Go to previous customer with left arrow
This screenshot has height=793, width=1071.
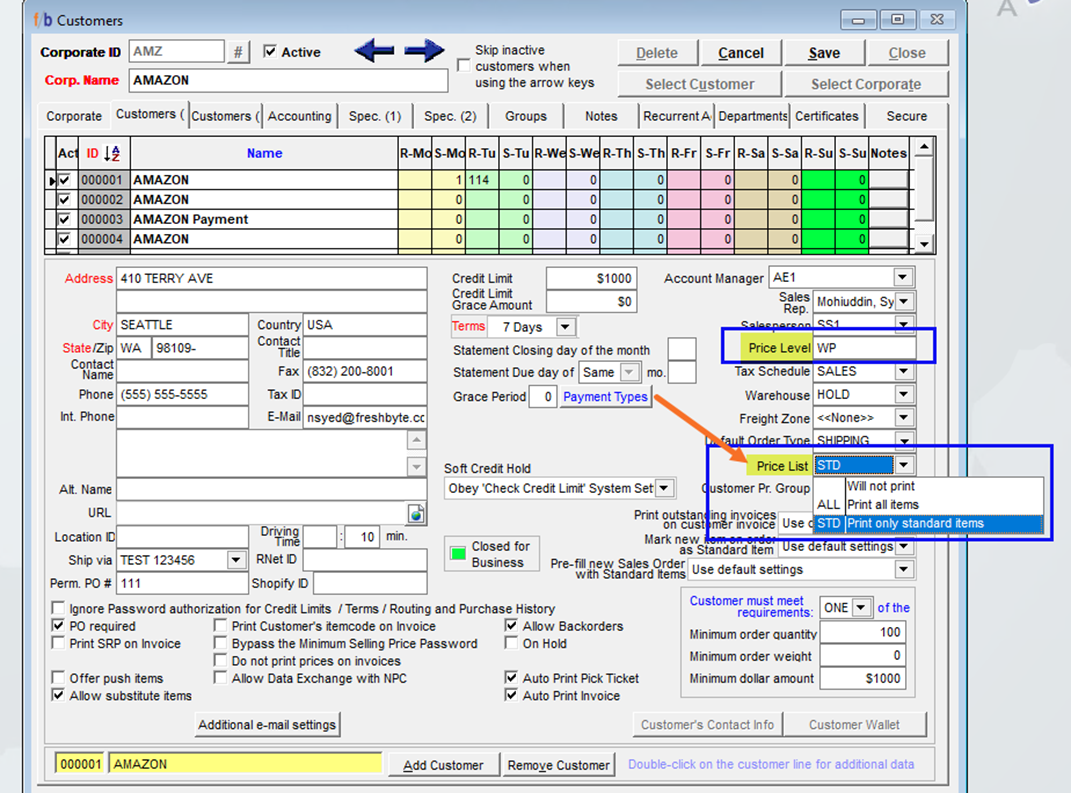(x=374, y=51)
